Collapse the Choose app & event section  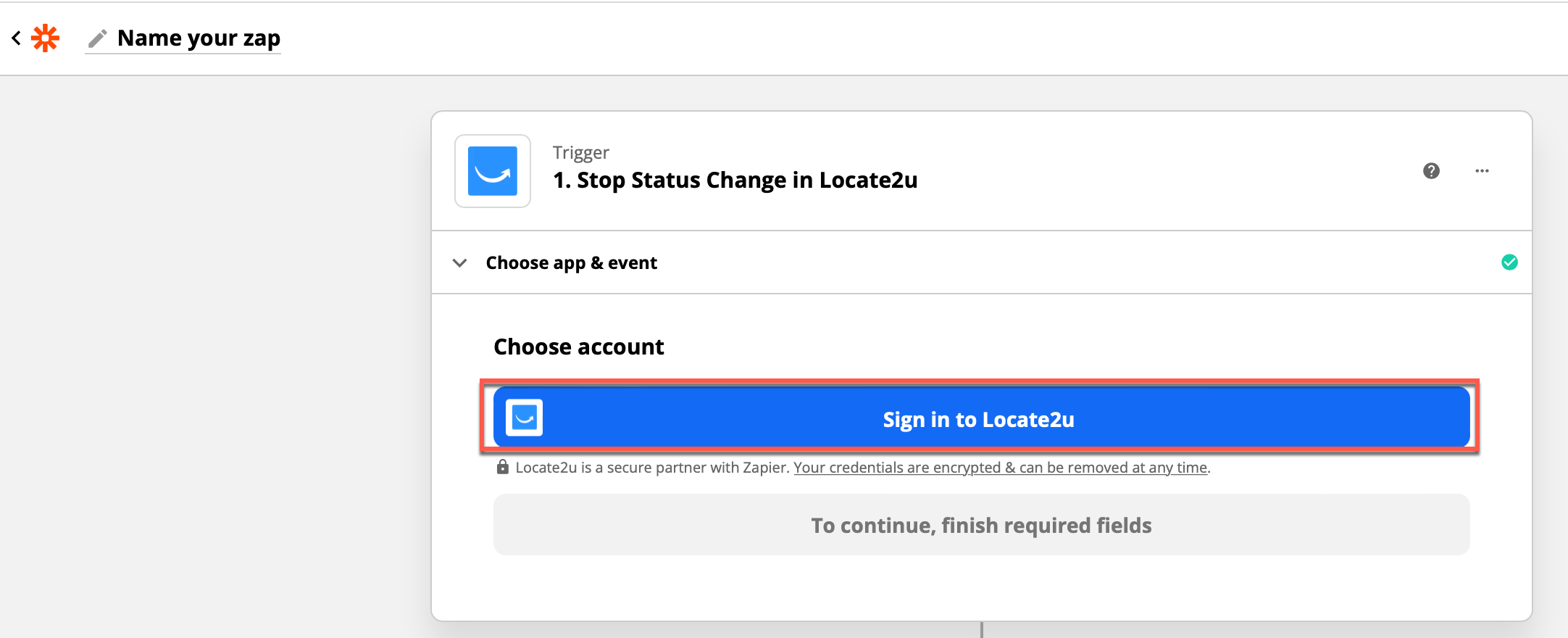459,262
